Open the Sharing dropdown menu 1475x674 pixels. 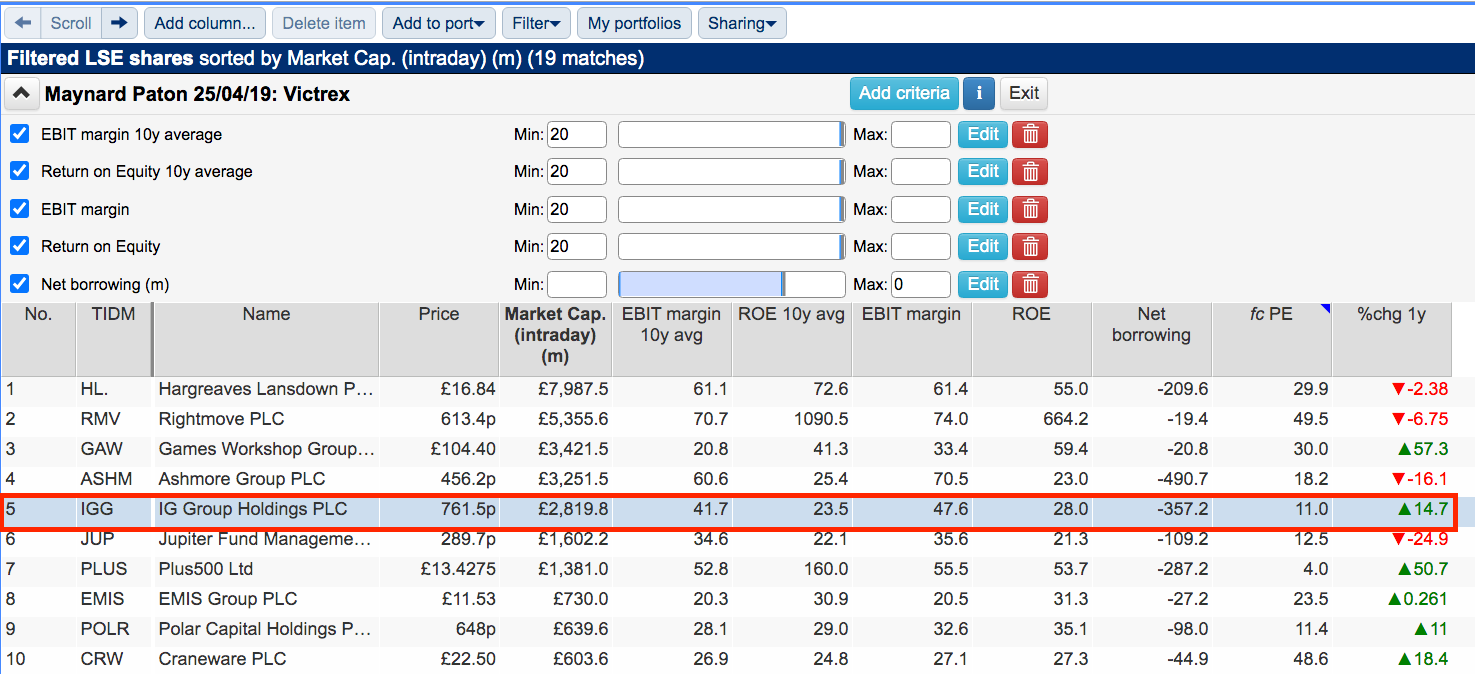[742, 23]
